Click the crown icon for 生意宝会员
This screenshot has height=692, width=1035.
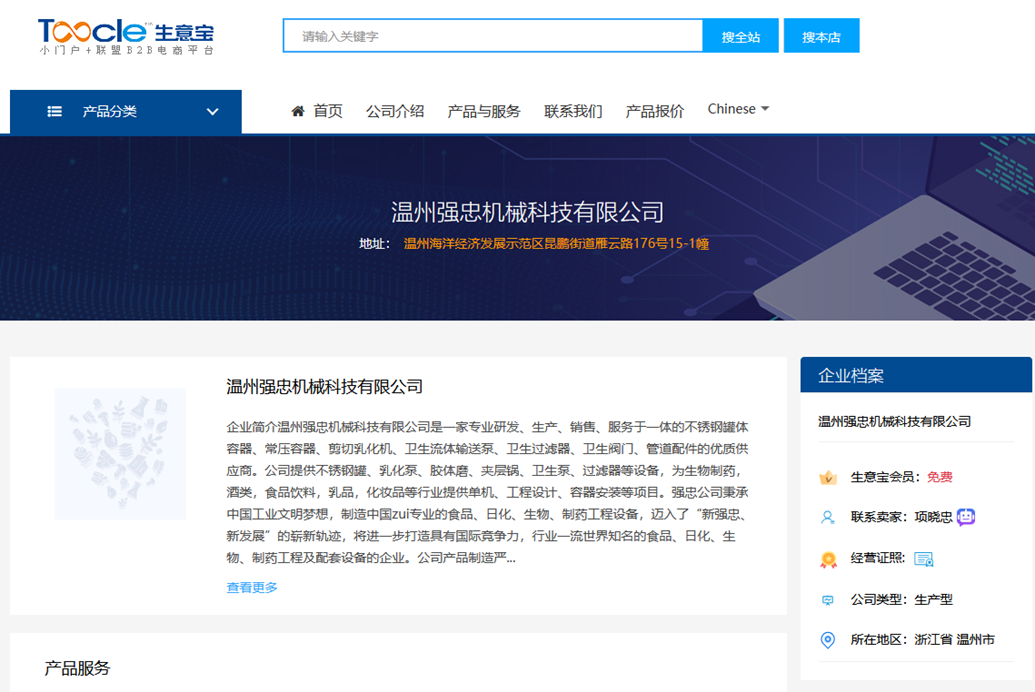tap(828, 477)
